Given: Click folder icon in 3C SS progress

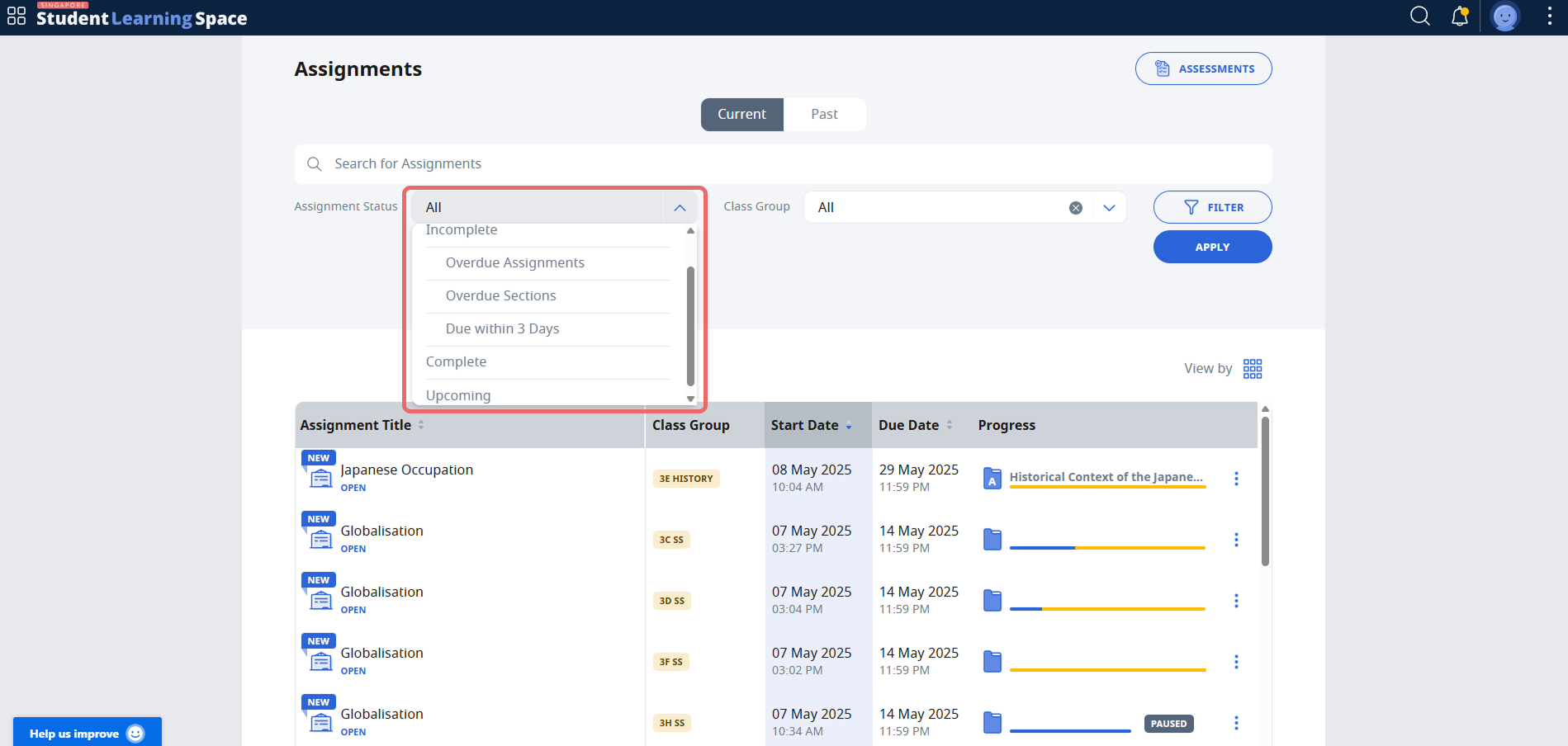Looking at the screenshot, I should click(992, 540).
